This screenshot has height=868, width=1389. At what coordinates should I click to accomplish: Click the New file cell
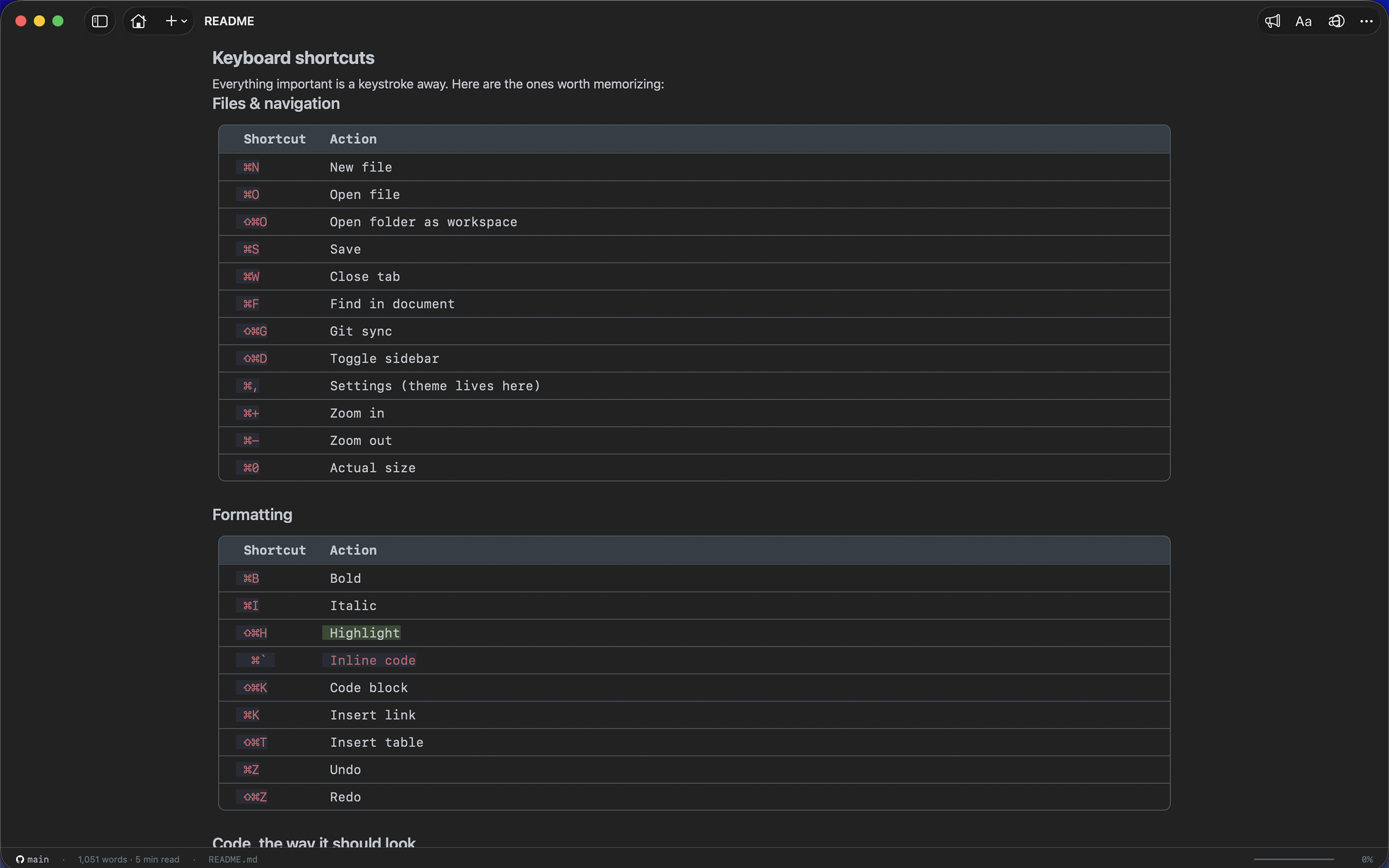361,167
